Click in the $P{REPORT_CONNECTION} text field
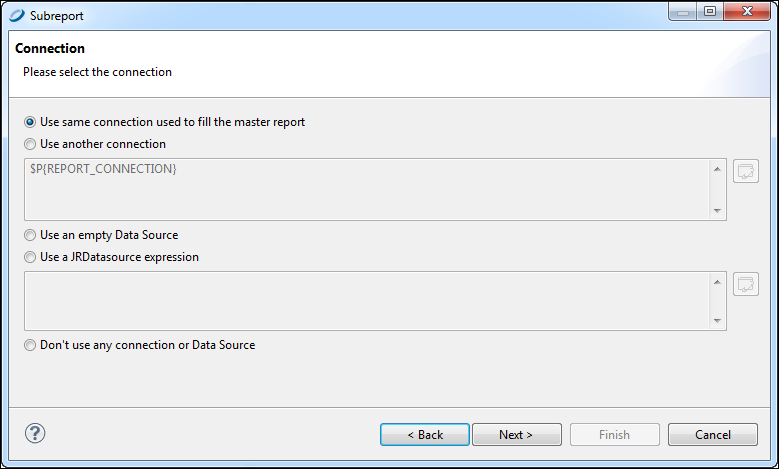The height and width of the screenshot is (469, 779). coord(368,189)
